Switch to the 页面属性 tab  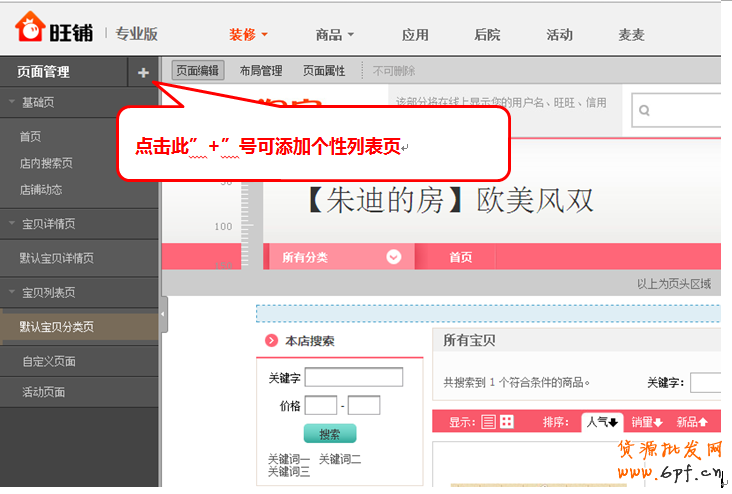pyautogui.click(x=324, y=71)
